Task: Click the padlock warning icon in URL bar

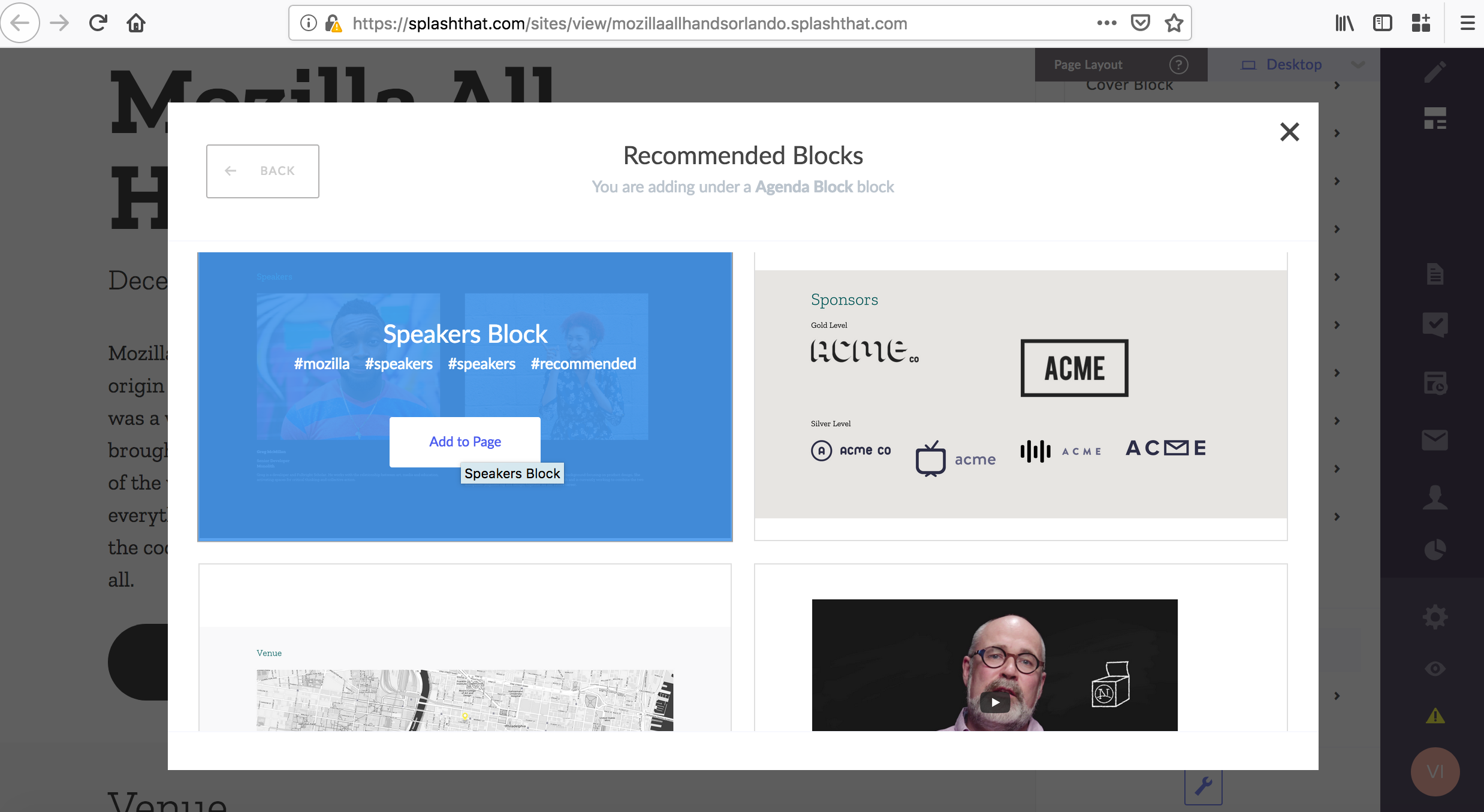Action: (333, 23)
